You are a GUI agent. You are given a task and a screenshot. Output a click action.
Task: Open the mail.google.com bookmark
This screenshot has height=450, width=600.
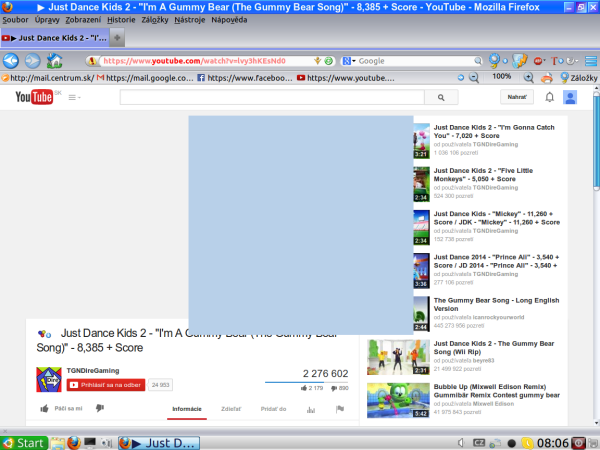tap(145, 78)
